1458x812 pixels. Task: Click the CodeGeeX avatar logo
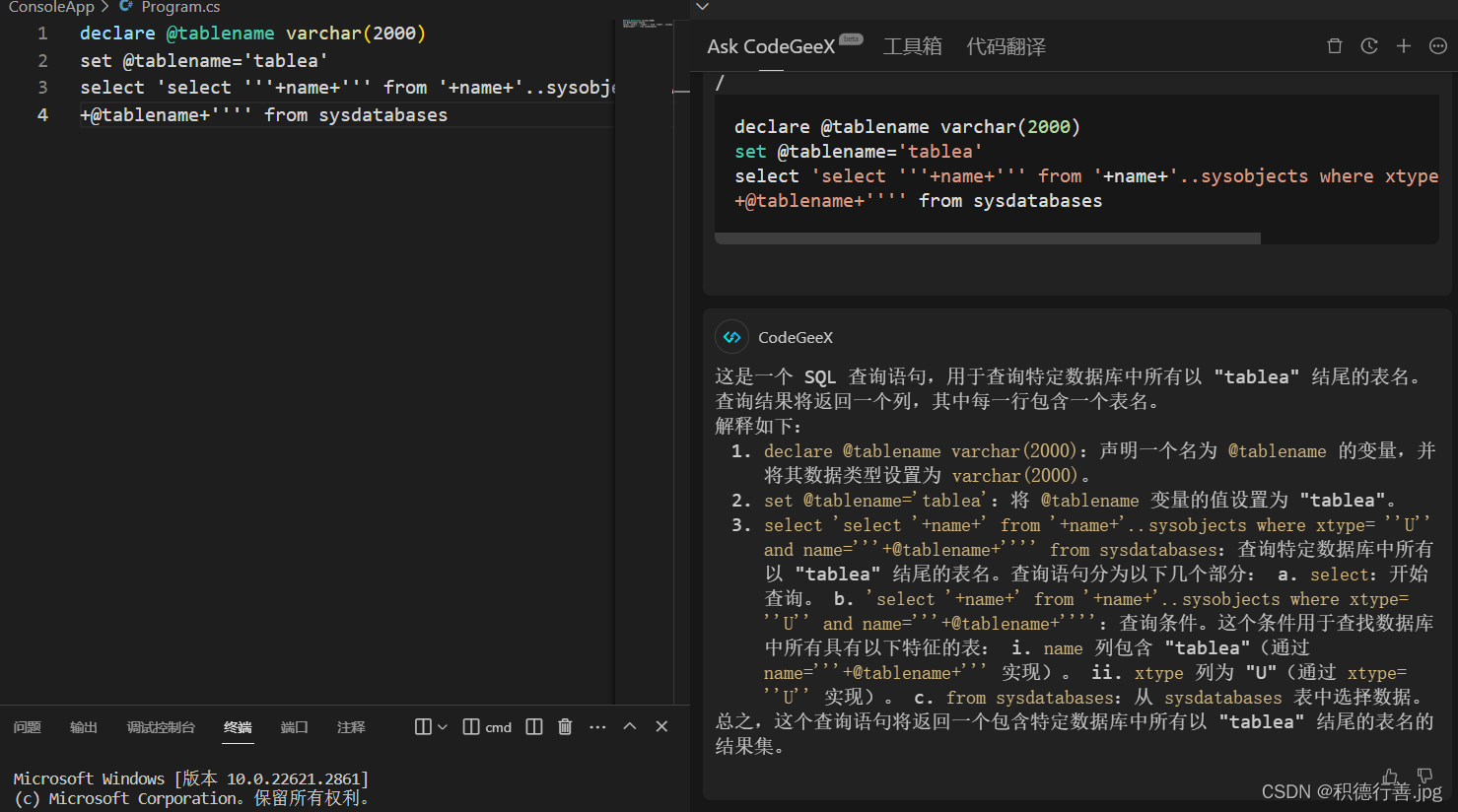coord(731,337)
